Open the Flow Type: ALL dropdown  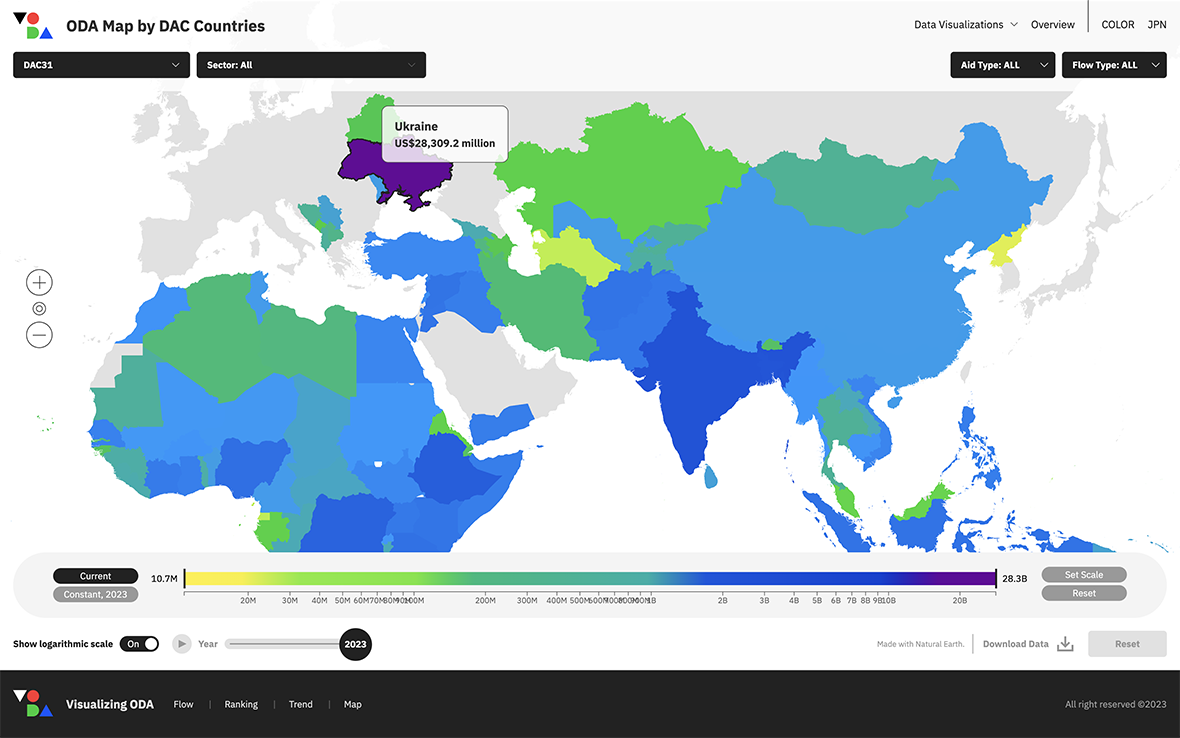[1113, 65]
